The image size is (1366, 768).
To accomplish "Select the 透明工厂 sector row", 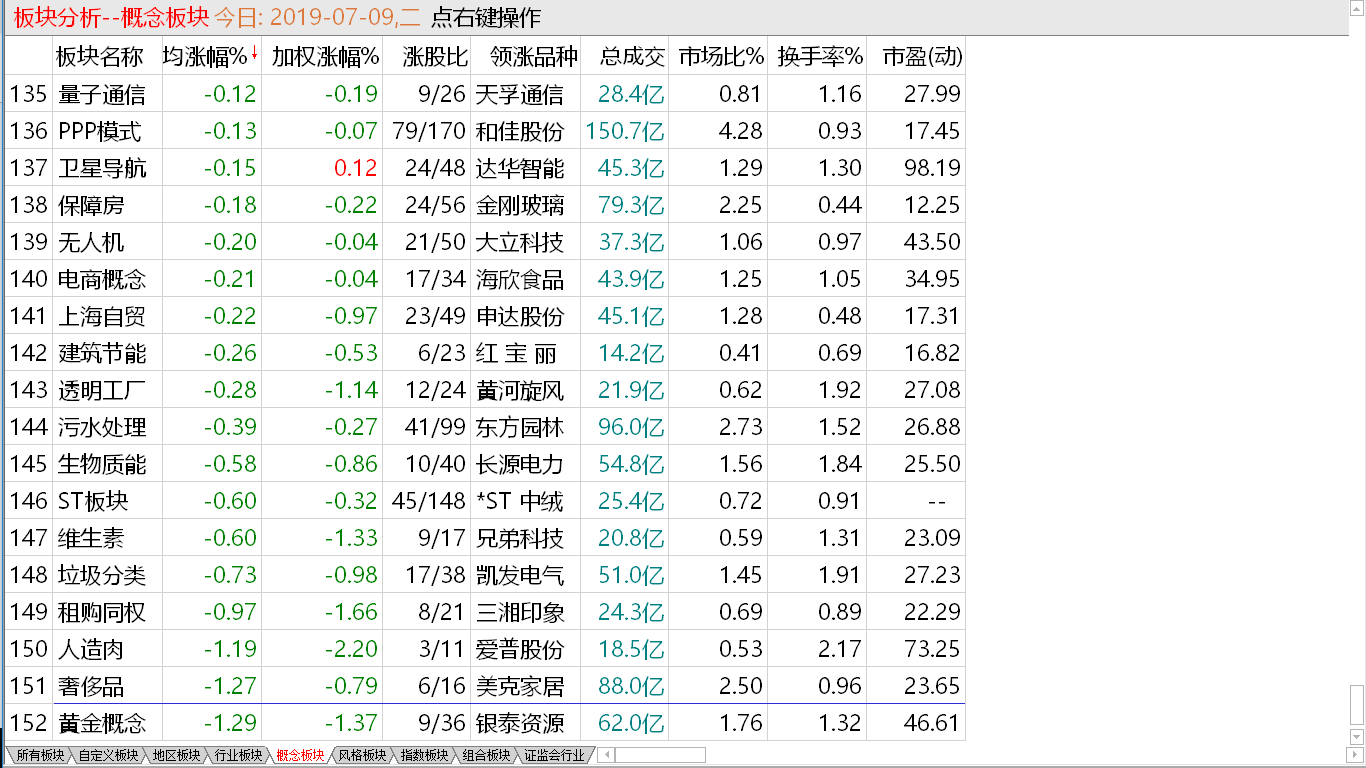I will click(485, 390).
